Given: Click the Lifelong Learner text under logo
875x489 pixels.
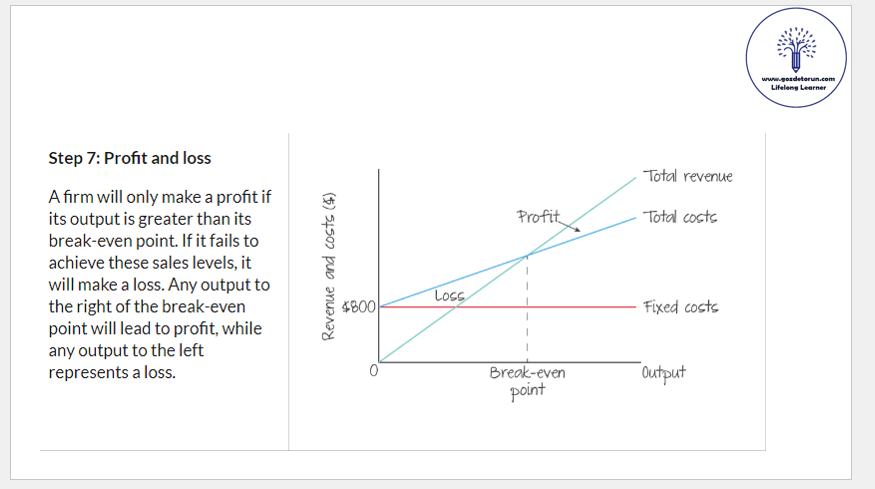Looking at the screenshot, I should 797,87.
